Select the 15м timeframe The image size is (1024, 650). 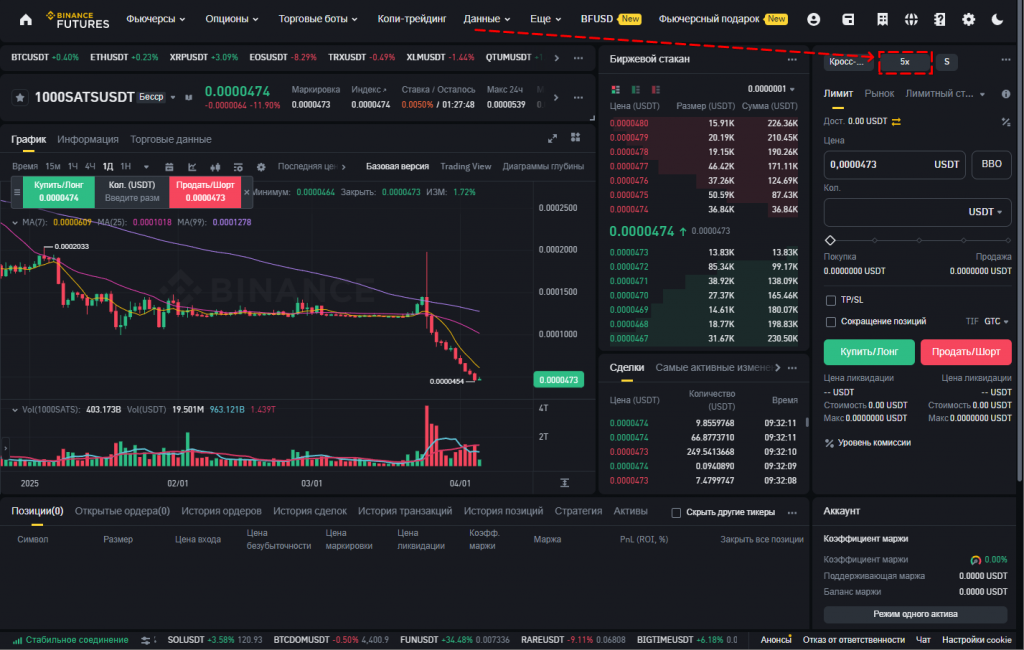tap(53, 167)
